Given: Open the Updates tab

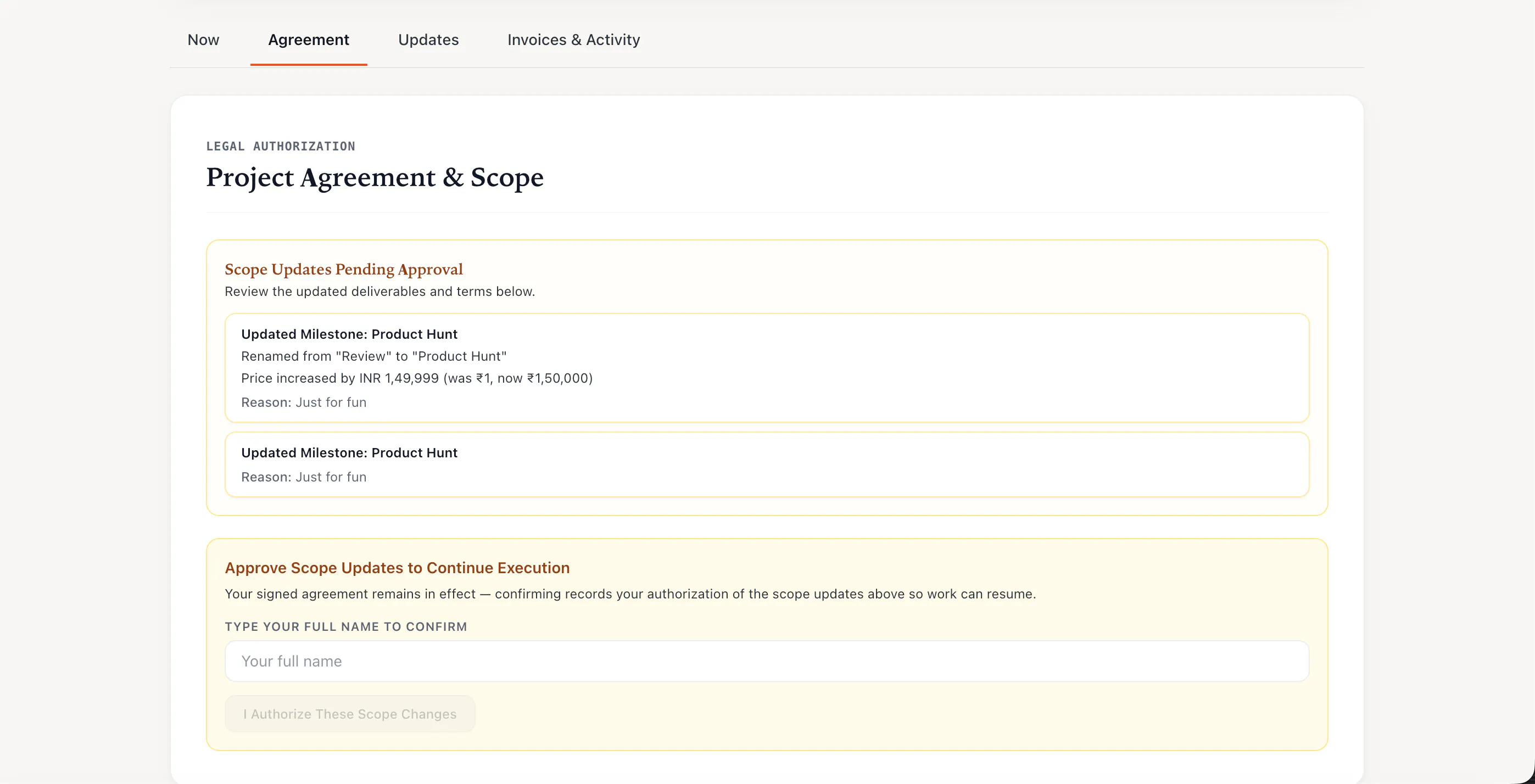Looking at the screenshot, I should (x=428, y=40).
